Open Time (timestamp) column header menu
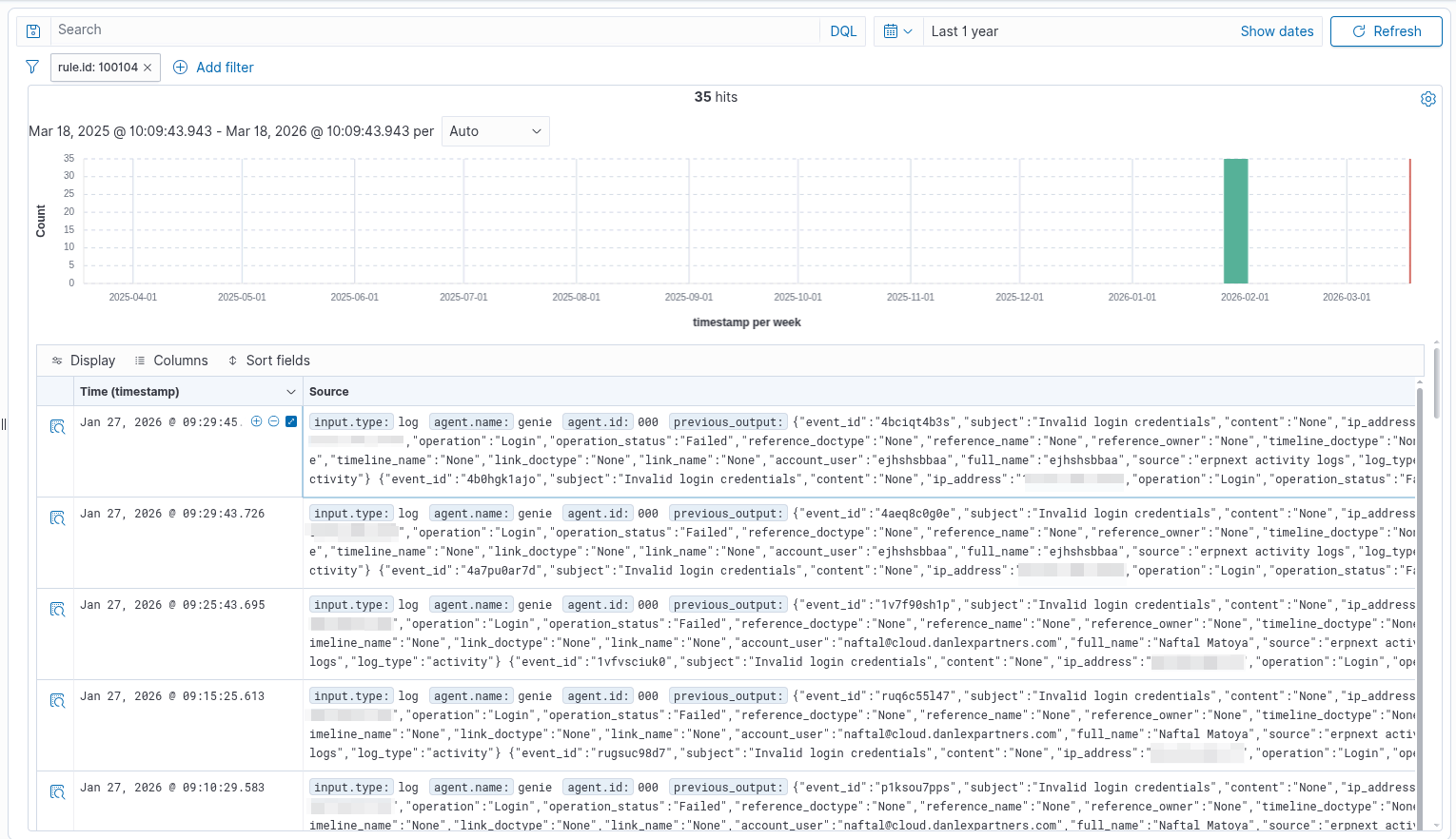The width and height of the screenshot is (1456, 839). 290,392
